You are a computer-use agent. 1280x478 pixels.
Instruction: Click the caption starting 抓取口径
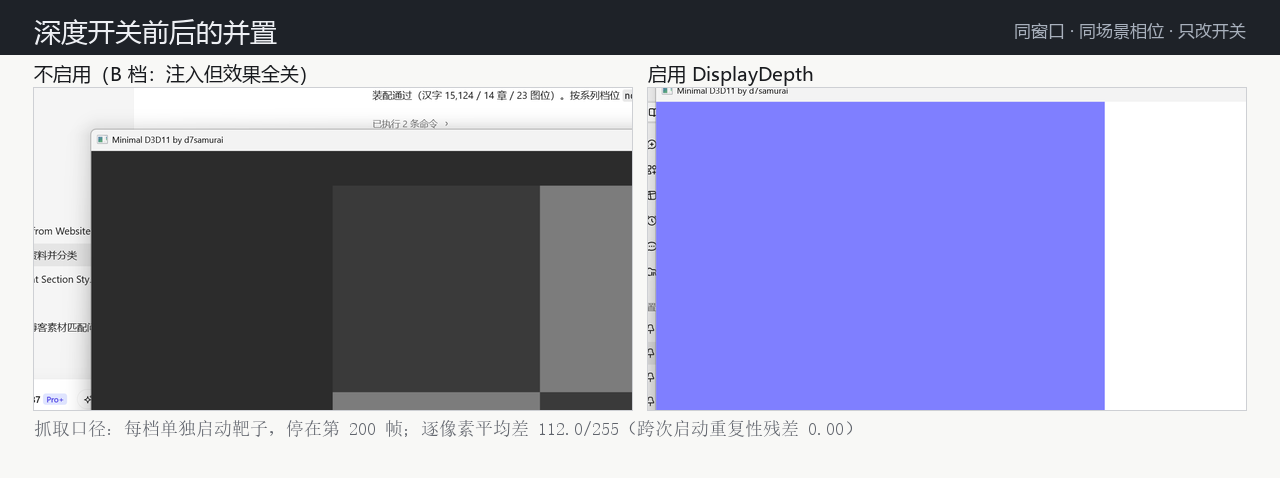pyautogui.click(x=445, y=429)
